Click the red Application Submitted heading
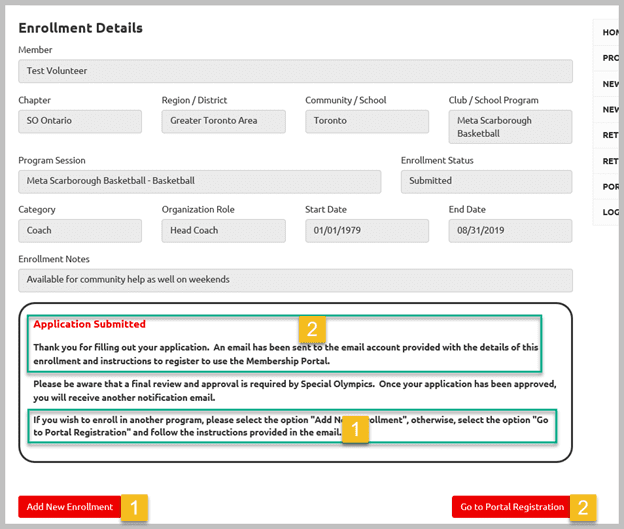This screenshot has width=624, height=529. point(90,324)
